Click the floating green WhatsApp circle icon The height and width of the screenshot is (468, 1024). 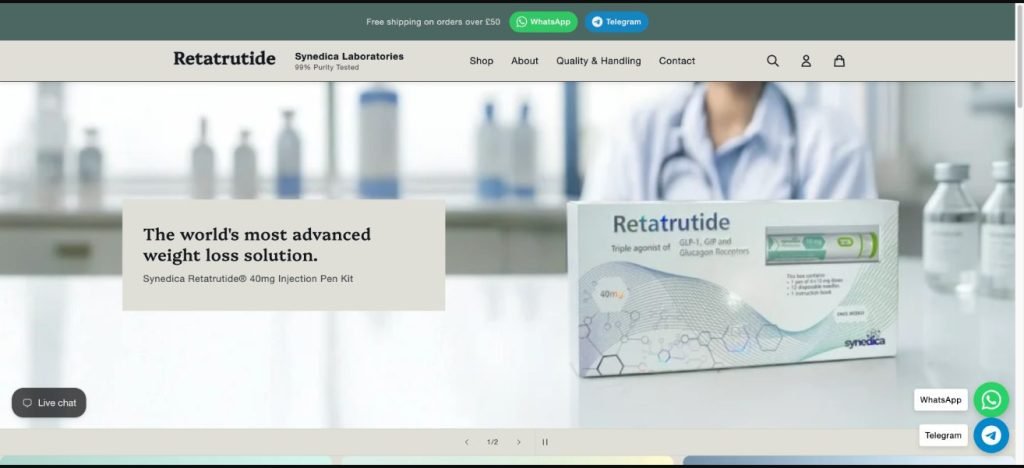tap(991, 399)
